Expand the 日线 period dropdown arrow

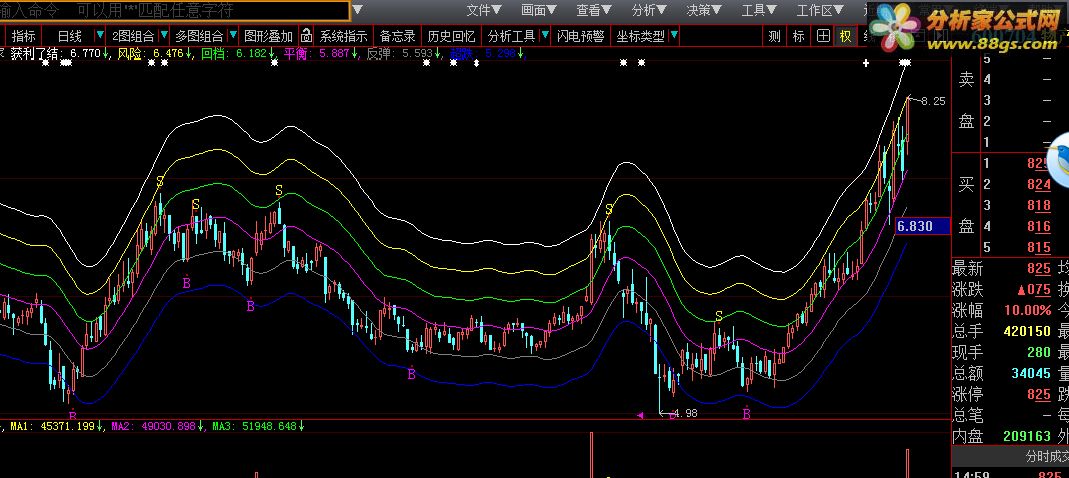click(x=100, y=35)
